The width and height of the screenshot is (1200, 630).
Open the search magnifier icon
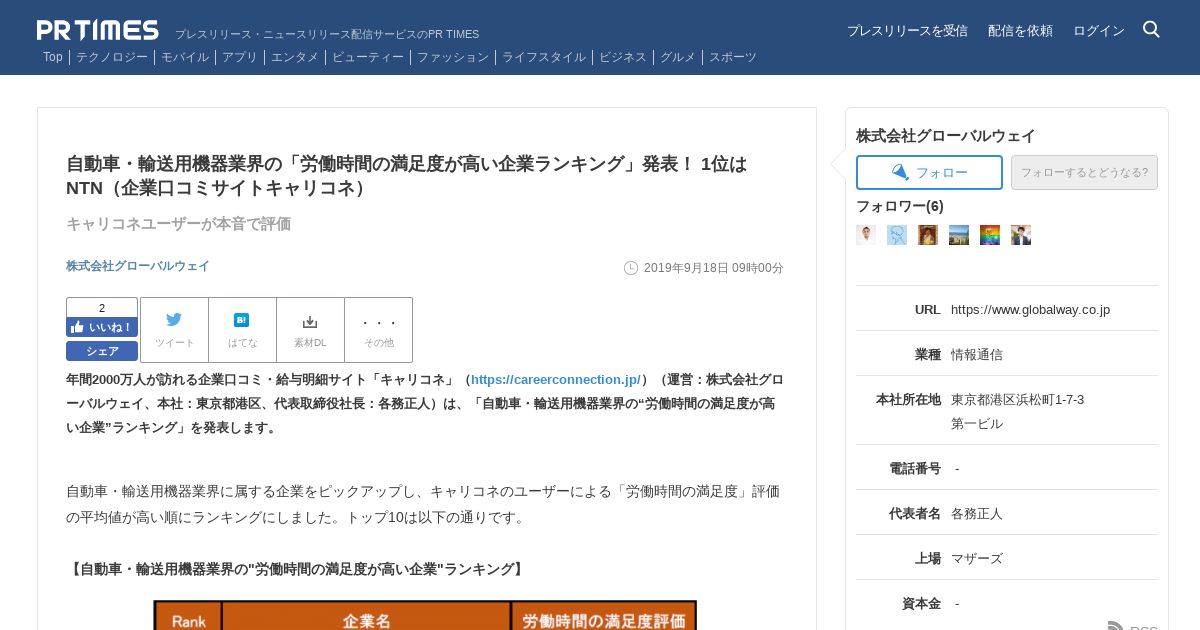point(1151,30)
